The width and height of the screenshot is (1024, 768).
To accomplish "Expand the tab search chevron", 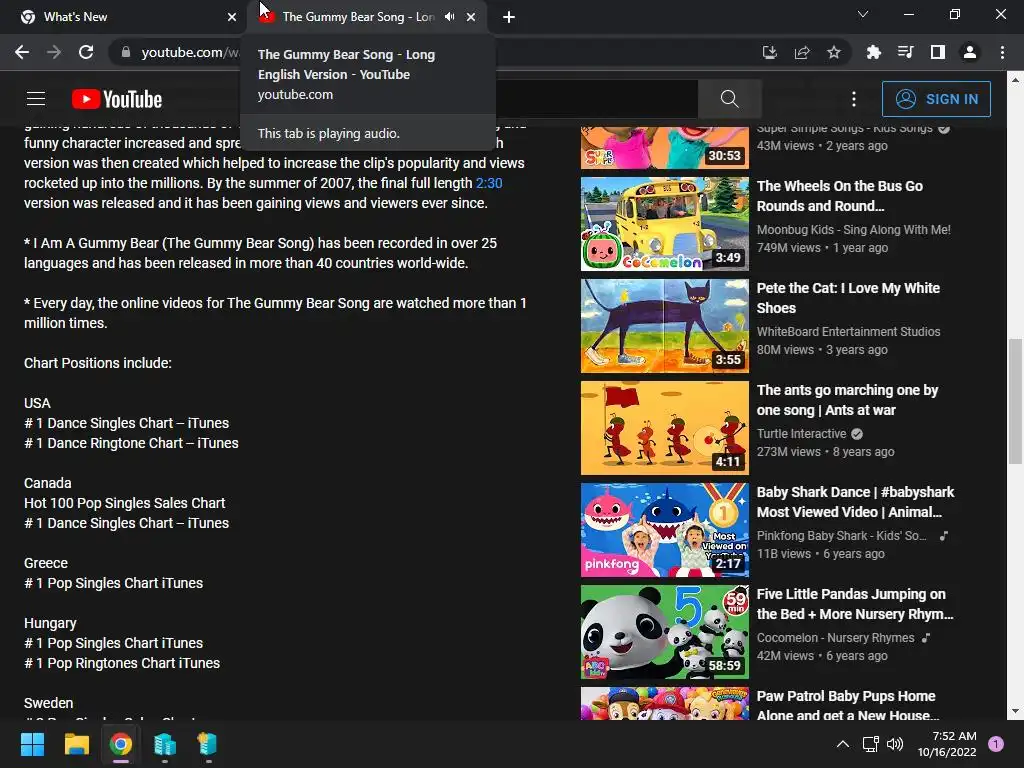I will coord(863,14).
